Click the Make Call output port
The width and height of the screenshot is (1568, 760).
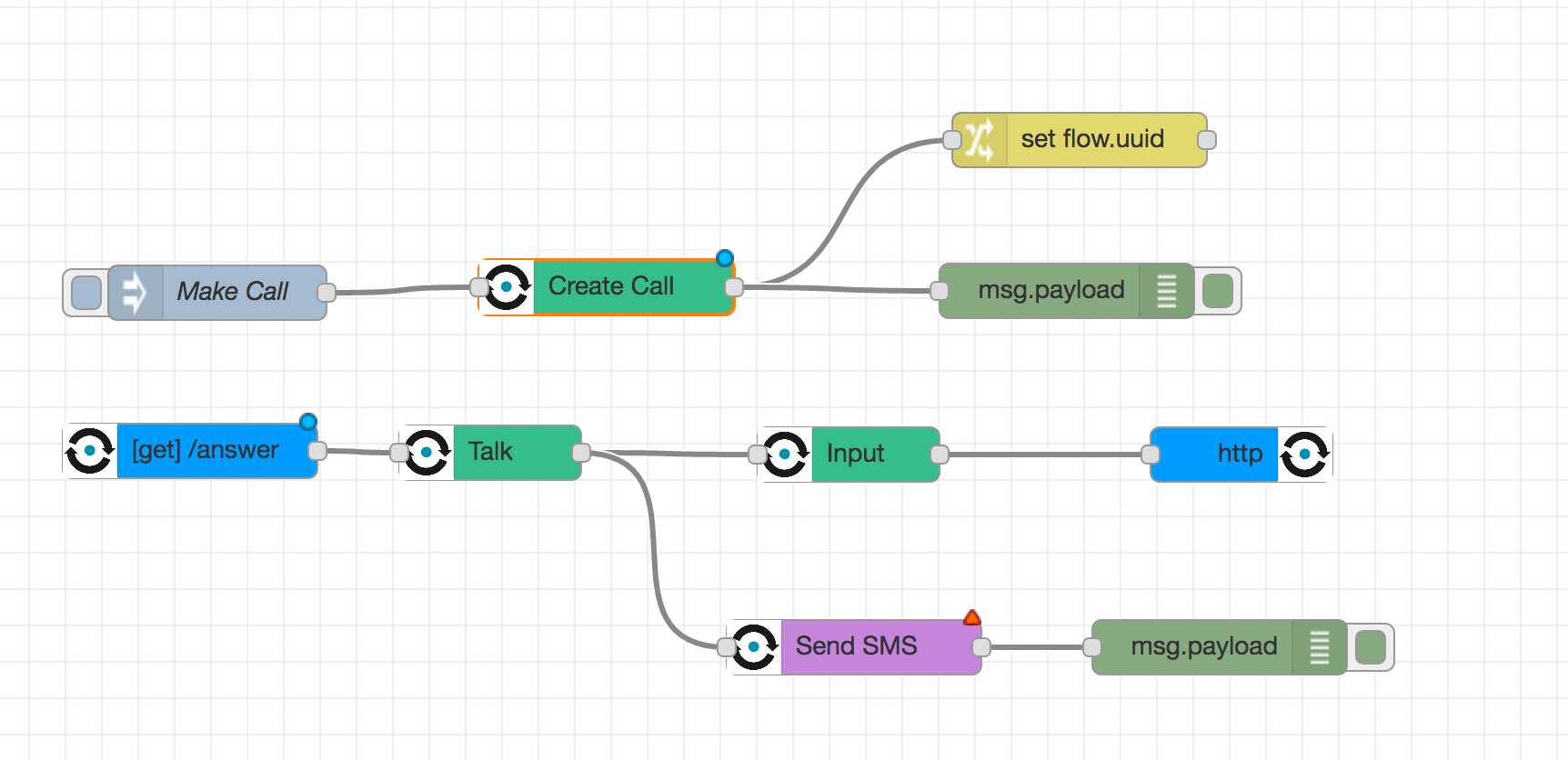[327, 293]
